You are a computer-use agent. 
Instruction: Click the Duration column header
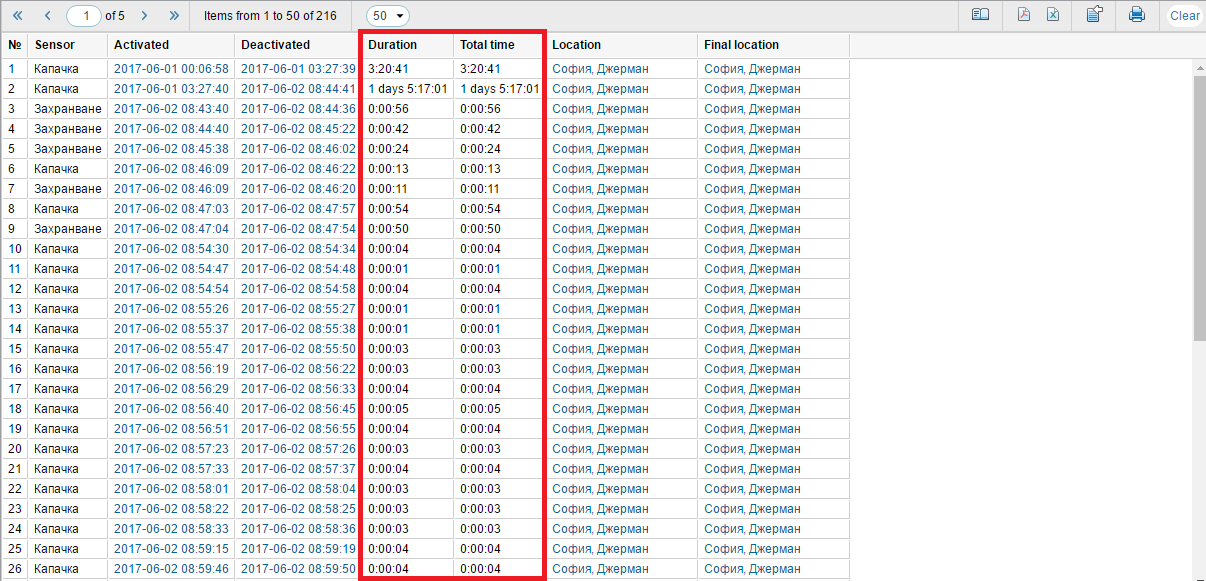[392, 45]
